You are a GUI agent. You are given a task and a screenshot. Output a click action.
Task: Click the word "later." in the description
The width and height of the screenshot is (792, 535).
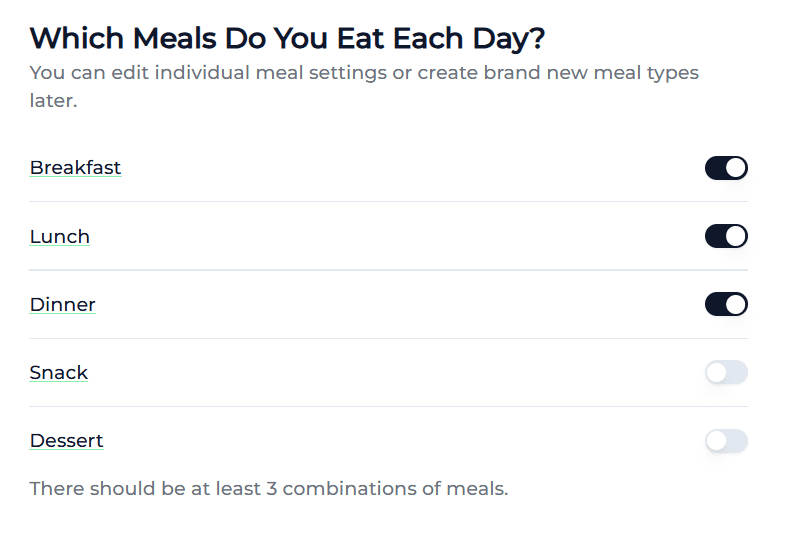tap(53, 101)
